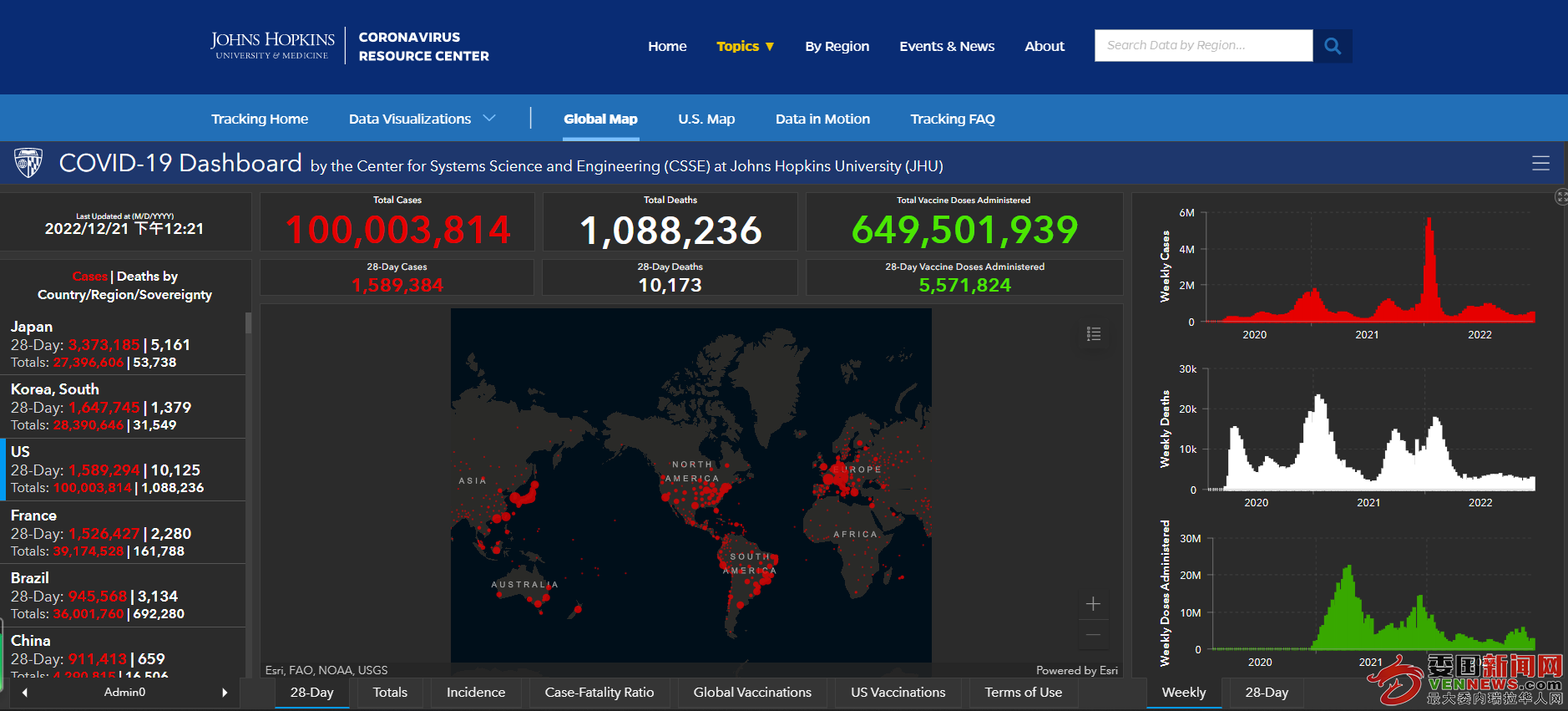The image size is (1568, 711).
Task: Open the Tracking FAQ link
Action: pos(953,119)
